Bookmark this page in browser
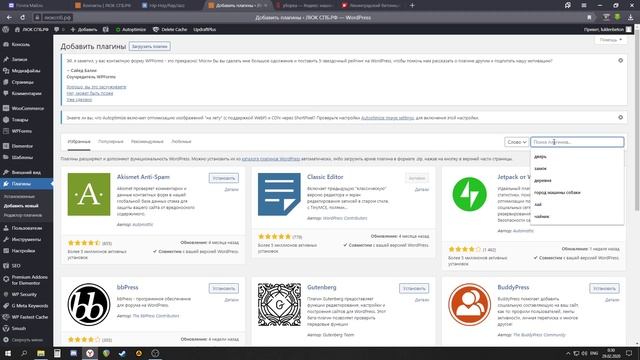This screenshot has width=640, height=360. 589,18
